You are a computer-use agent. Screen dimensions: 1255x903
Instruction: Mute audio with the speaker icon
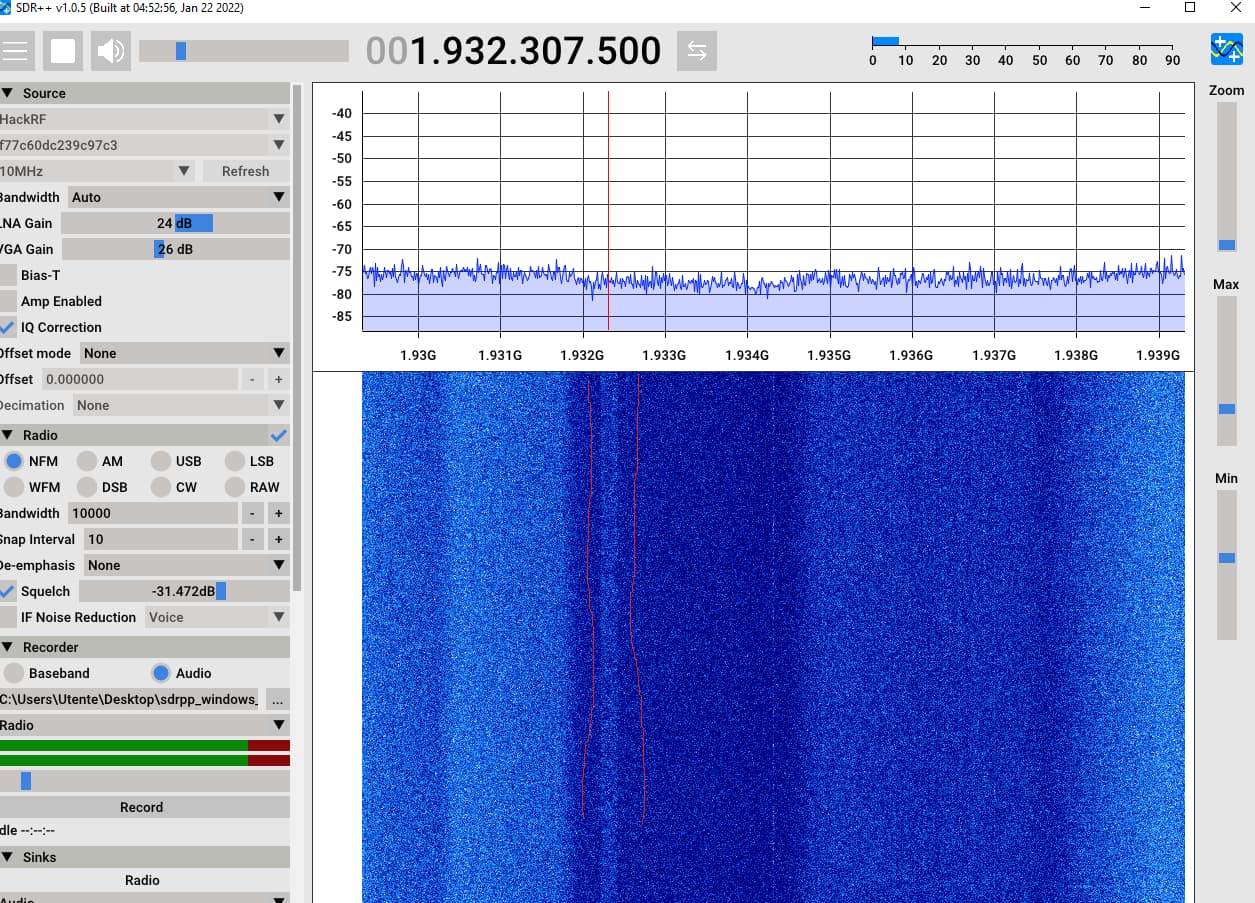coord(111,51)
